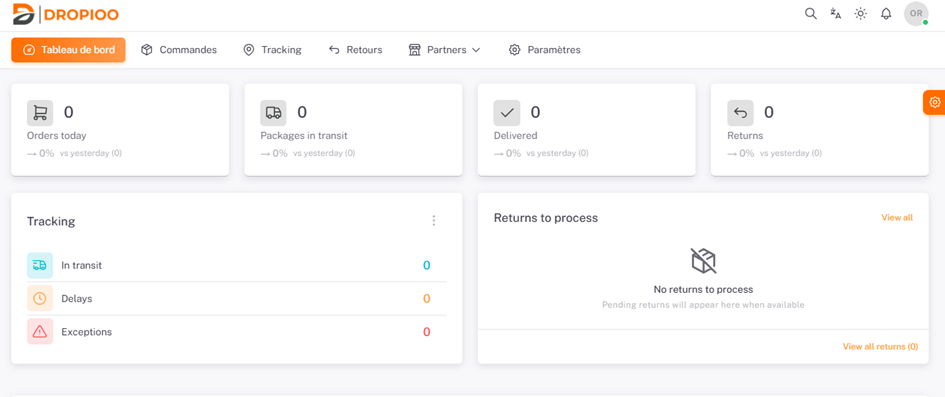The image size is (945, 397).
Task: Click the Partners chevron arrow
Action: 476,50
